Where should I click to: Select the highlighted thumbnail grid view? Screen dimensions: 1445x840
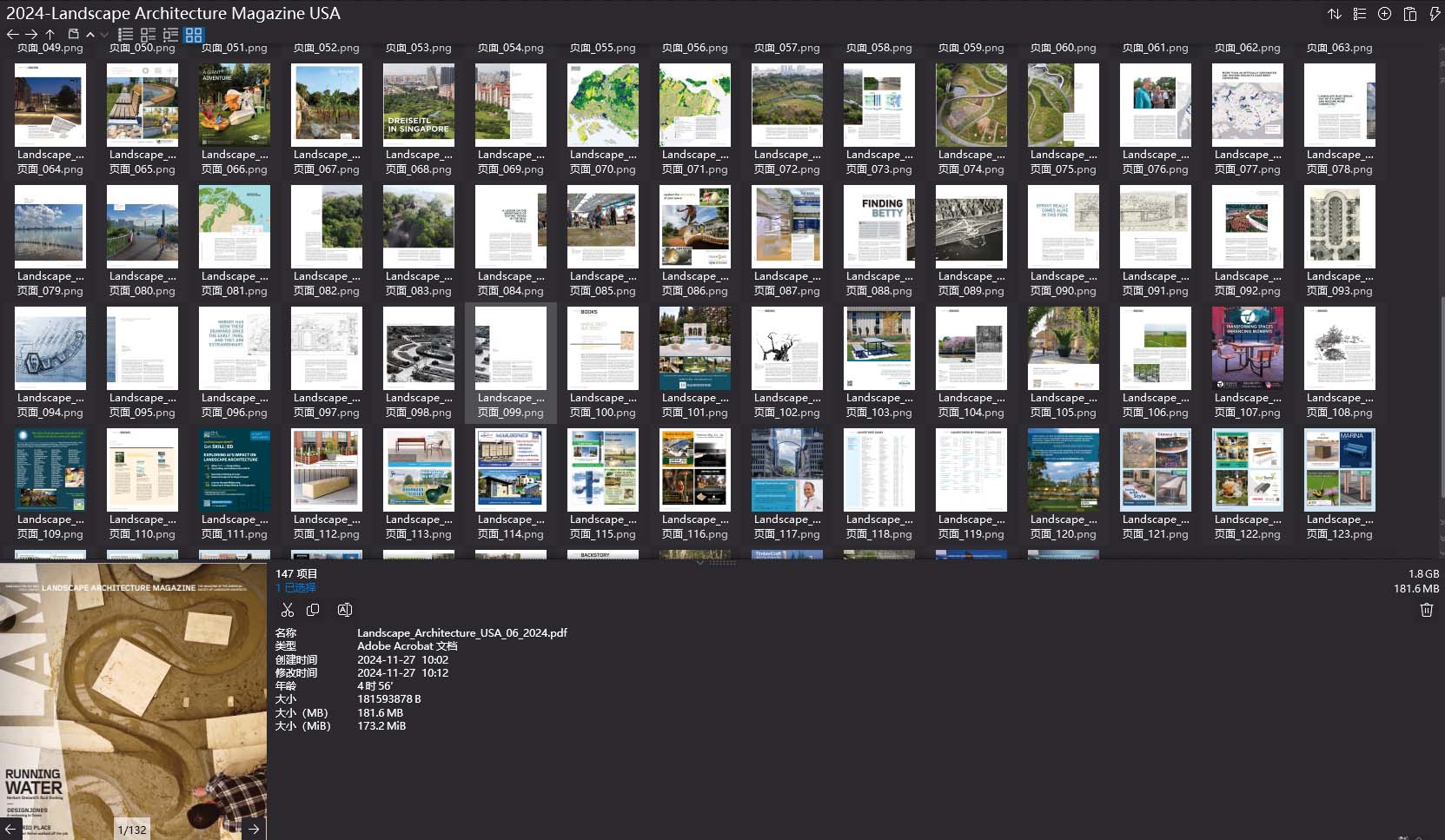tap(194, 35)
